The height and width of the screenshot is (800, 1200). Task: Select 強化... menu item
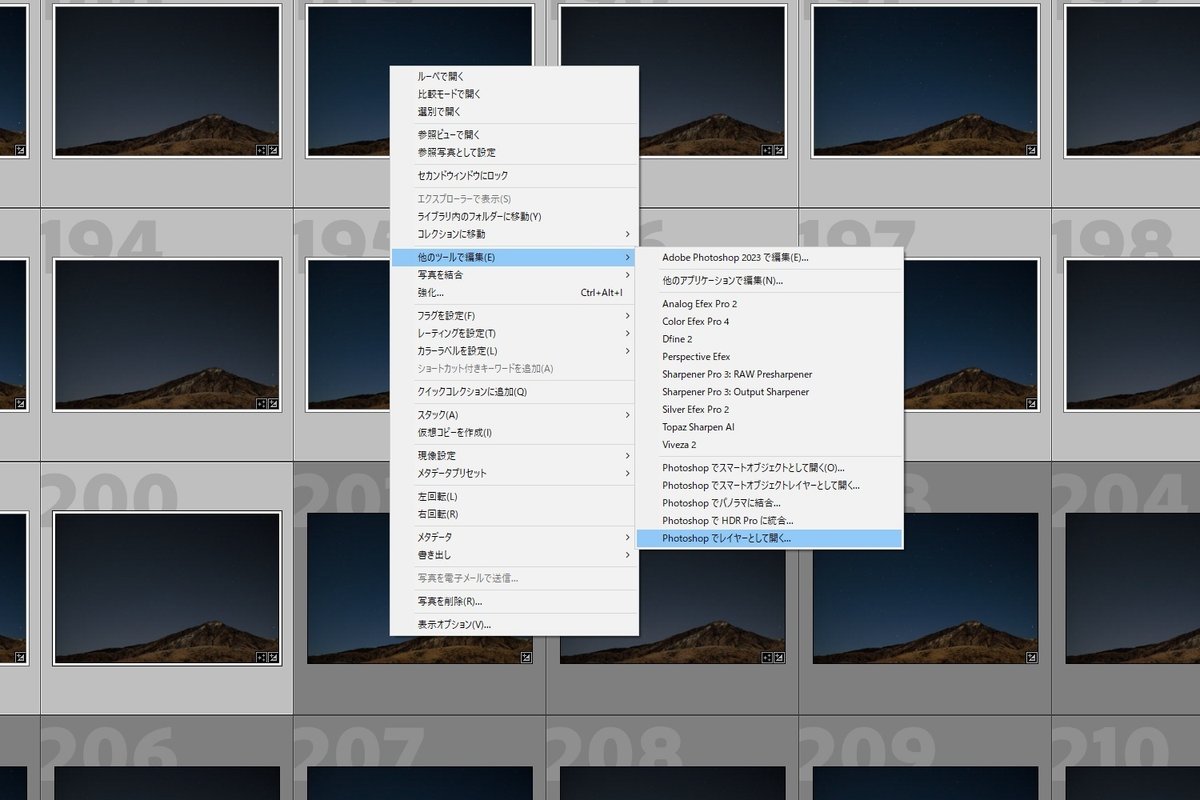coord(514,293)
